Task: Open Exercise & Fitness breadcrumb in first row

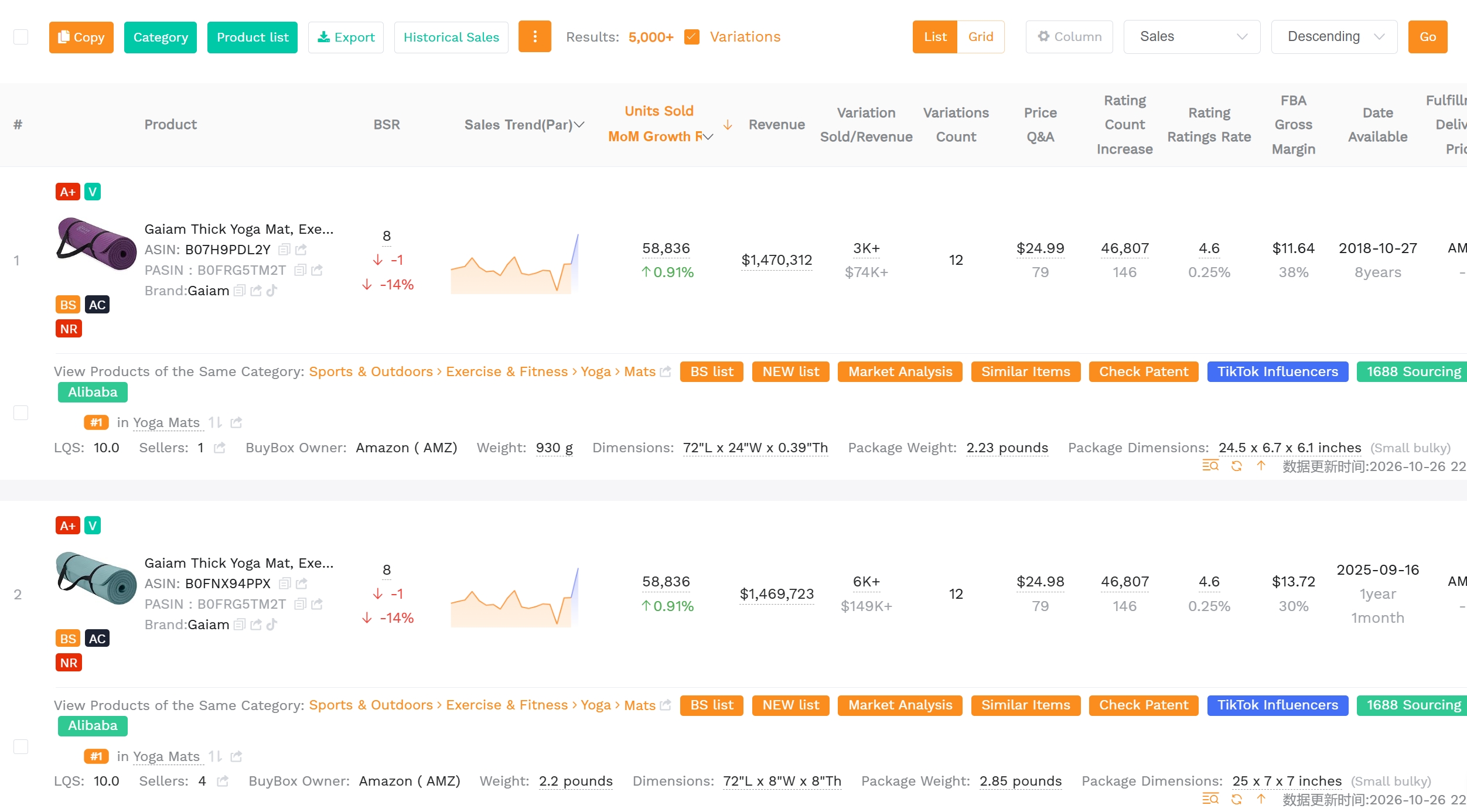Action: point(507,371)
